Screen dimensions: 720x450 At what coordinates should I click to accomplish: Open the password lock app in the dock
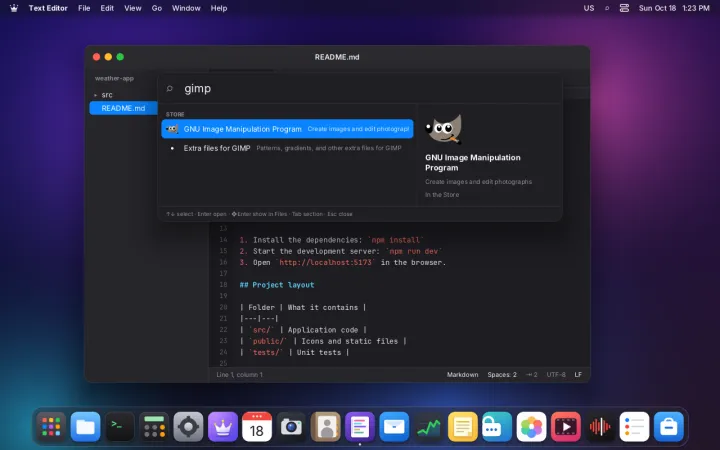pos(497,427)
